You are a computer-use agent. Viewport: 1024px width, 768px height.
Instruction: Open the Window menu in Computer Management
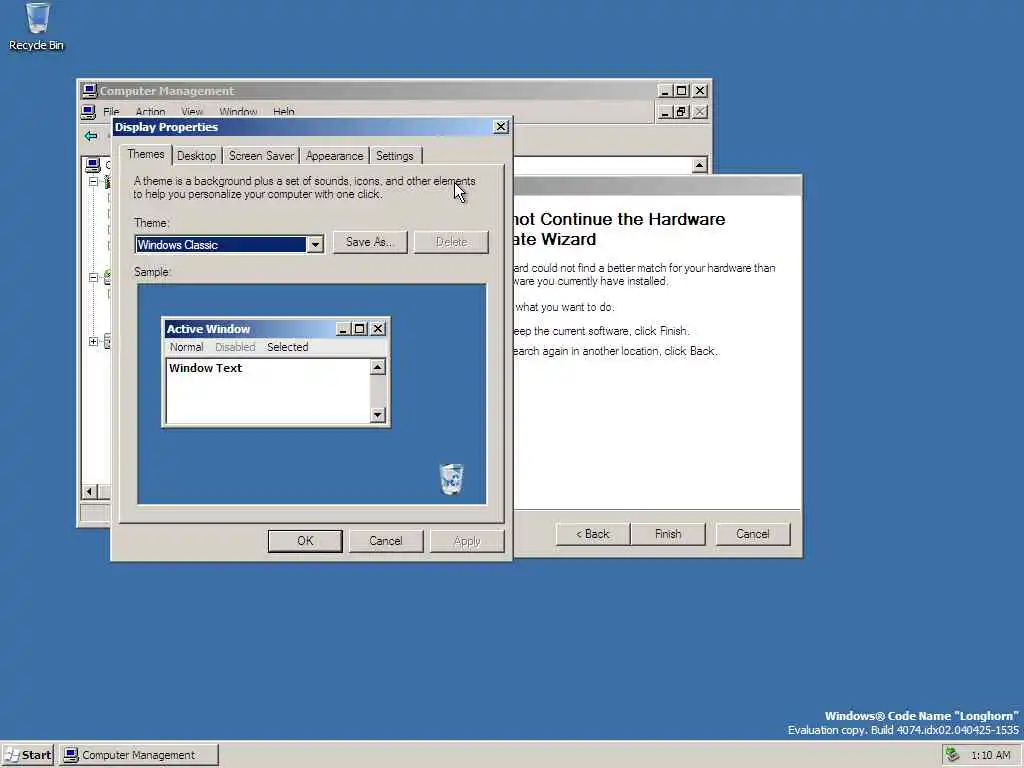238,112
